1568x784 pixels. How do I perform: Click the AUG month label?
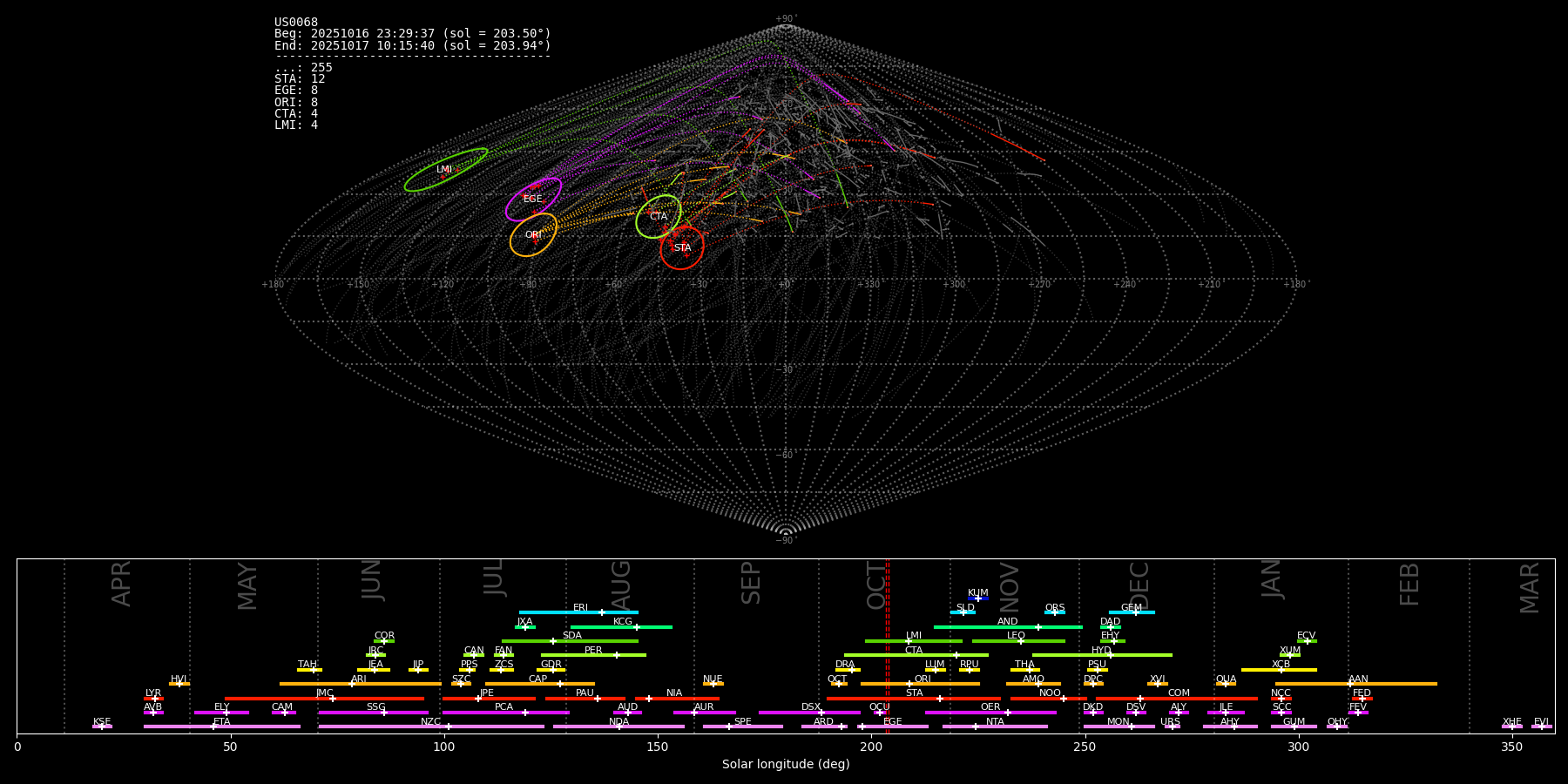coord(621,584)
